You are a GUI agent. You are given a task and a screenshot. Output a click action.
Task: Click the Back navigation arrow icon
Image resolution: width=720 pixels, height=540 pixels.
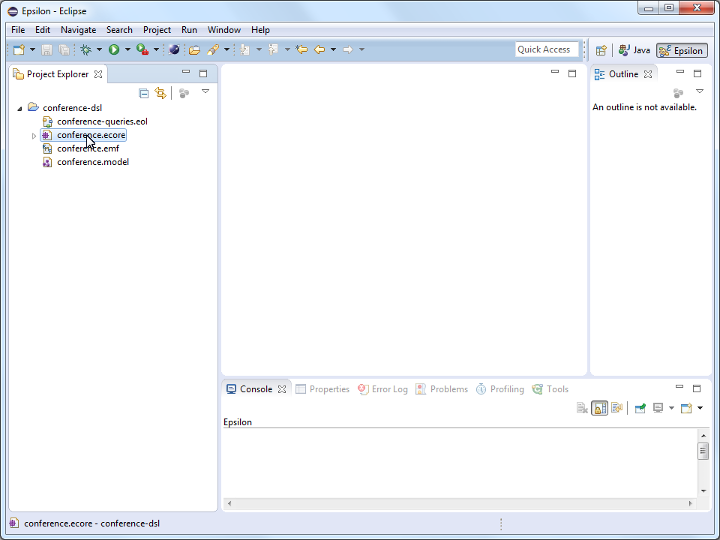click(x=320, y=50)
